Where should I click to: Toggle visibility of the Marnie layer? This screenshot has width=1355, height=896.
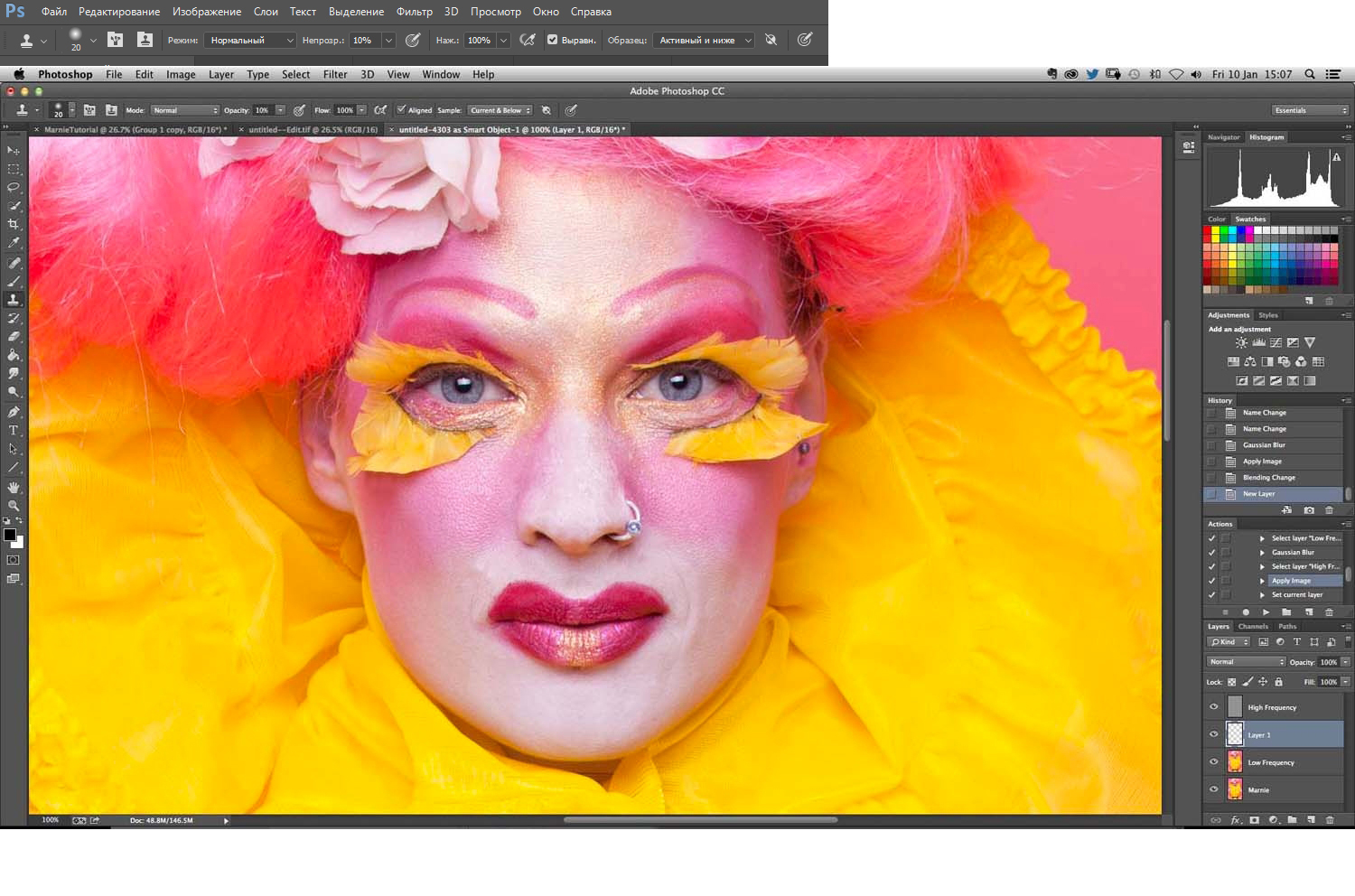[x=1214, y=789]
